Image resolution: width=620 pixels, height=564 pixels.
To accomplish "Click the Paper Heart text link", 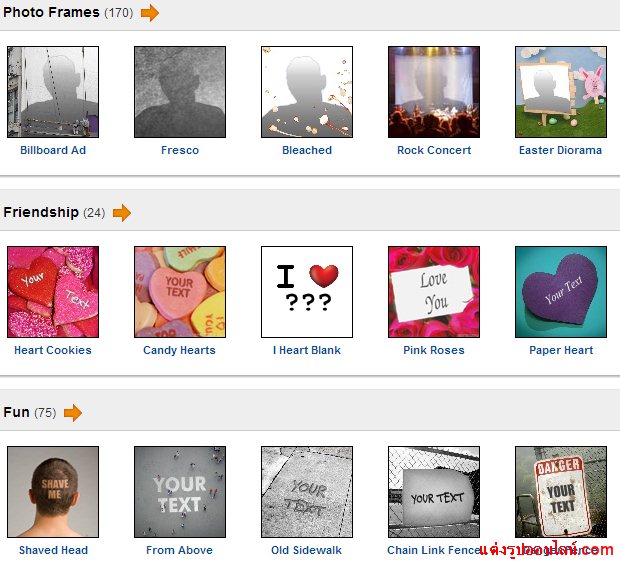I will point(561,350).
